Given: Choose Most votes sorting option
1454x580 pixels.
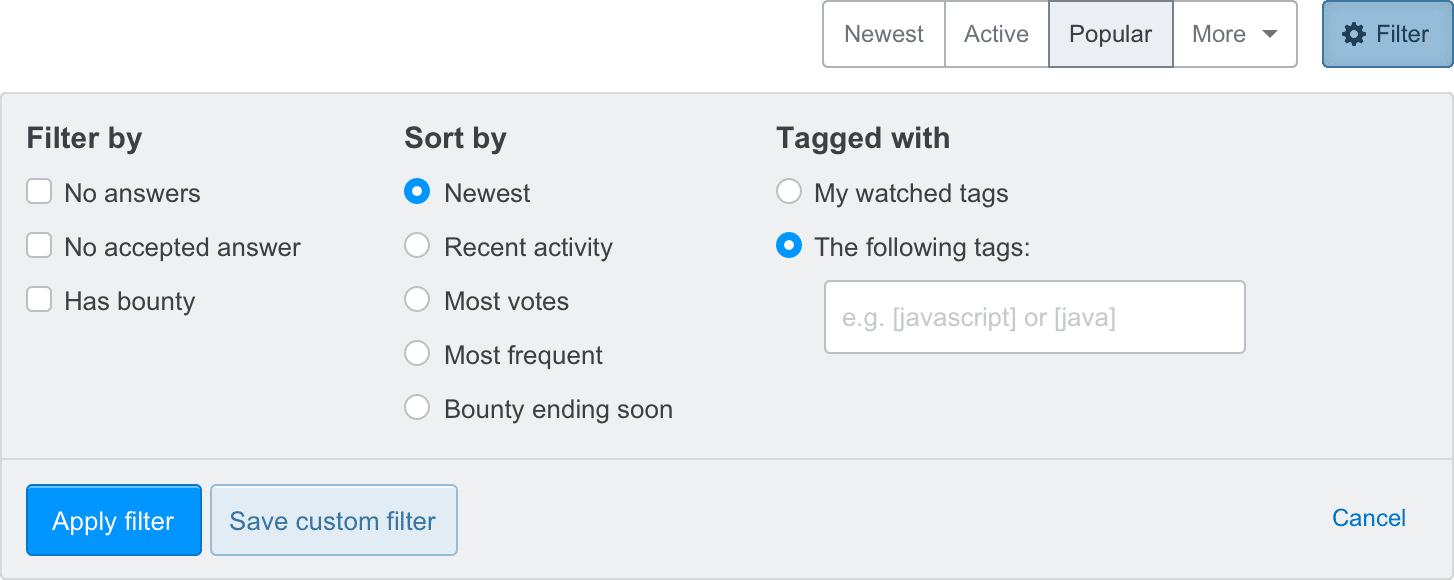Looking at the screenshot, I should click(x=417, y=300).
